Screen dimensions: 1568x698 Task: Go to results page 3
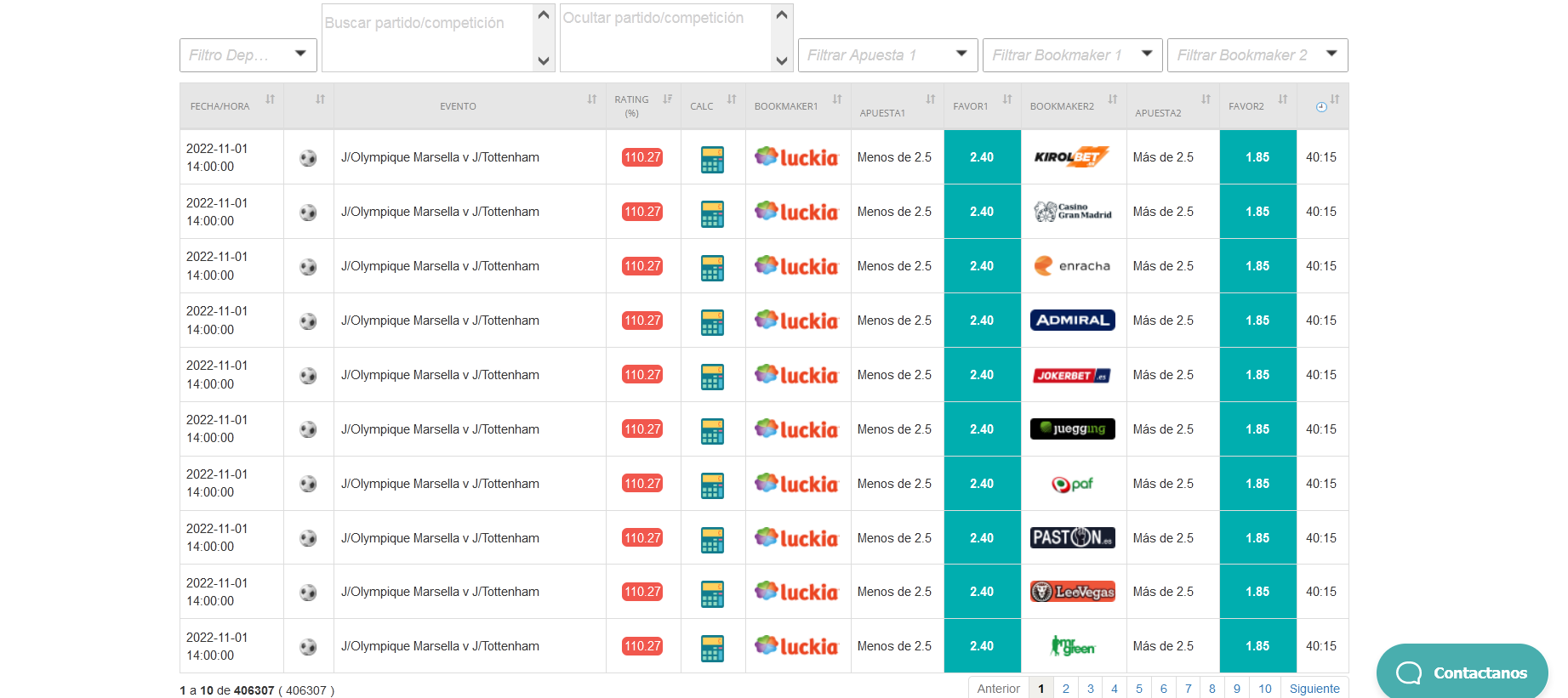click(1091, 688)
